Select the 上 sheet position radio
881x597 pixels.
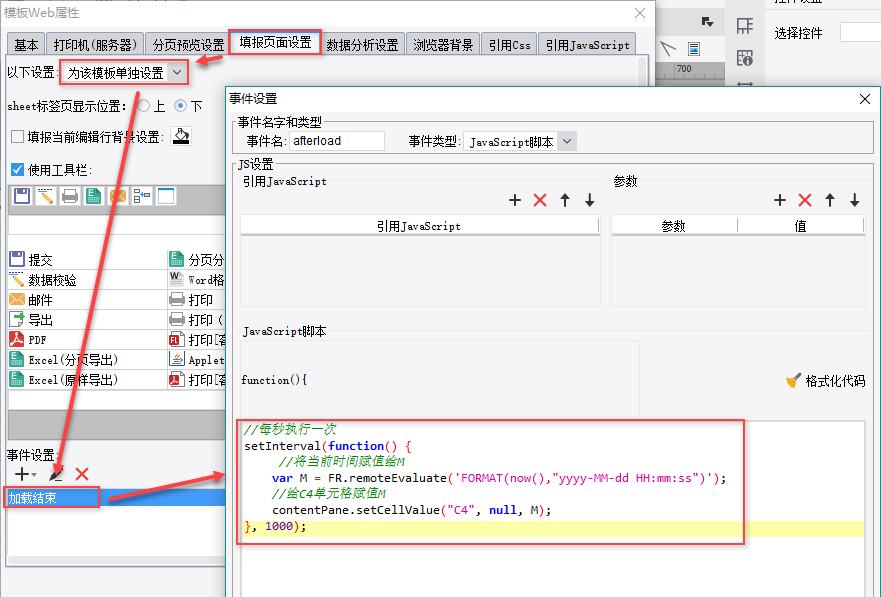click(x=144, y=106)
